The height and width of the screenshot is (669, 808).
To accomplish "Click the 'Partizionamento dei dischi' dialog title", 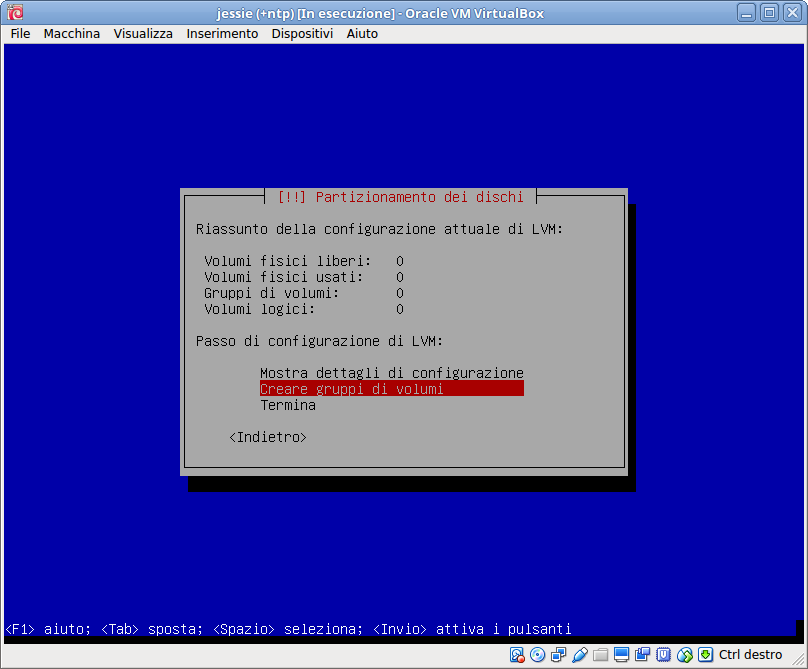I will pyautogui.click(x=400, y=197).
